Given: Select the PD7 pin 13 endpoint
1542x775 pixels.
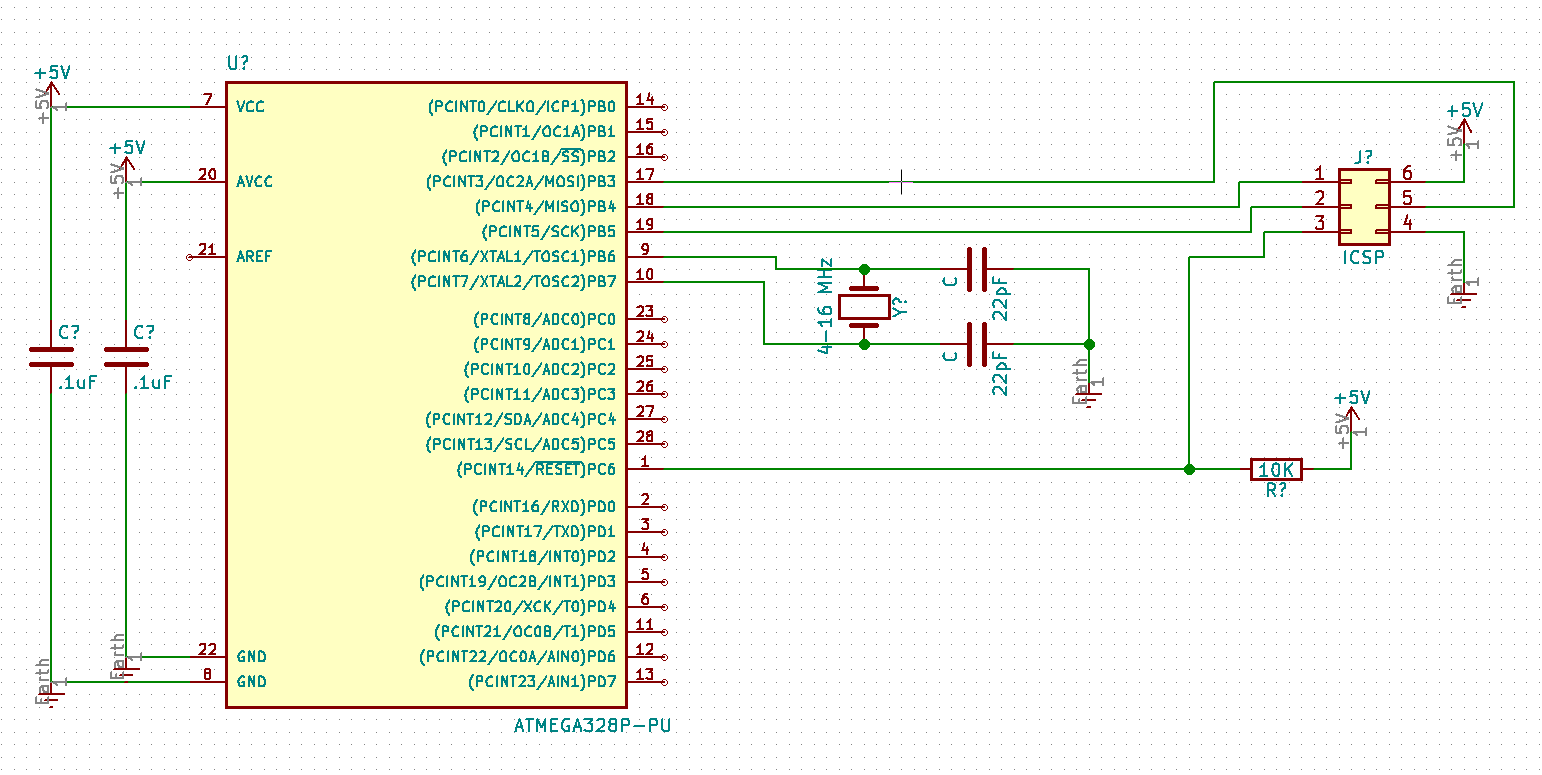Looking at the screenshot, I should (663, 682).
